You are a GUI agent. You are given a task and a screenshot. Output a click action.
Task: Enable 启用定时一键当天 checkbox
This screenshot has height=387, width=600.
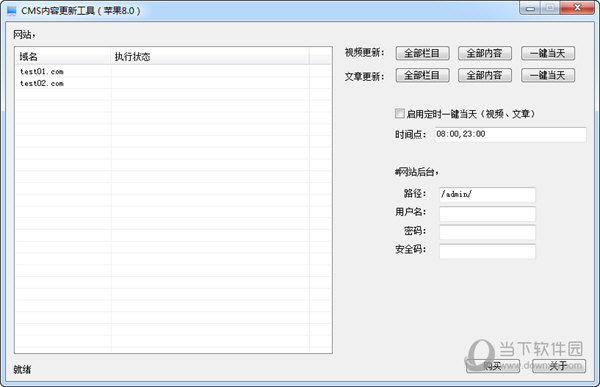click(399, 113)
